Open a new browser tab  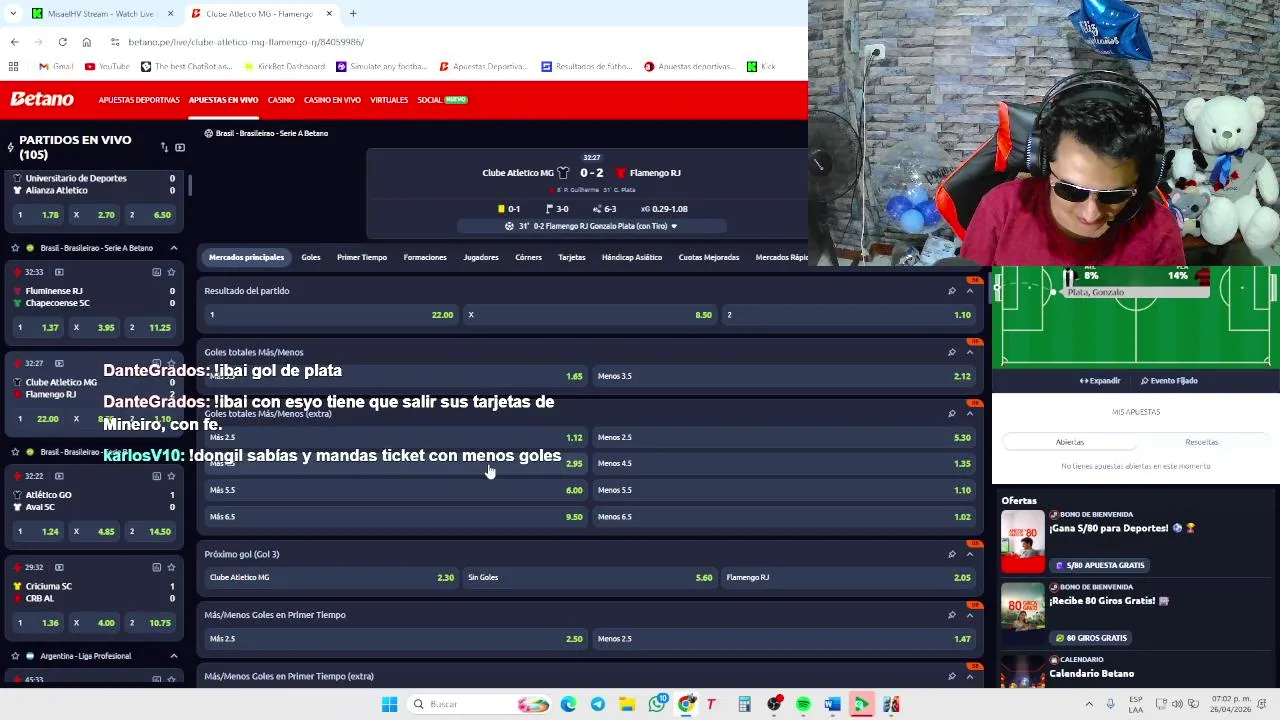coord(352,13)
